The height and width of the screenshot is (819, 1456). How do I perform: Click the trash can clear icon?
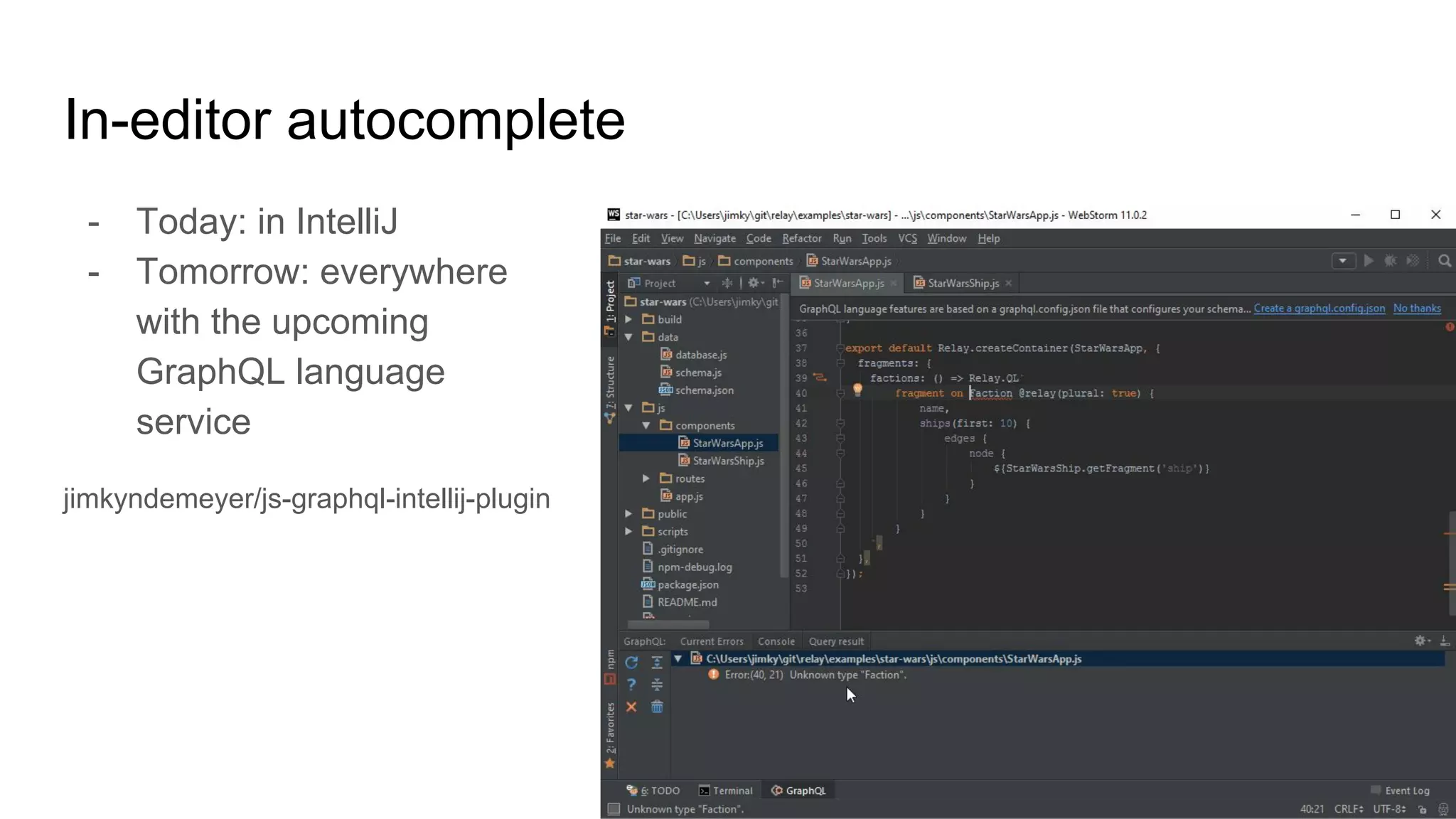point(657,707)
